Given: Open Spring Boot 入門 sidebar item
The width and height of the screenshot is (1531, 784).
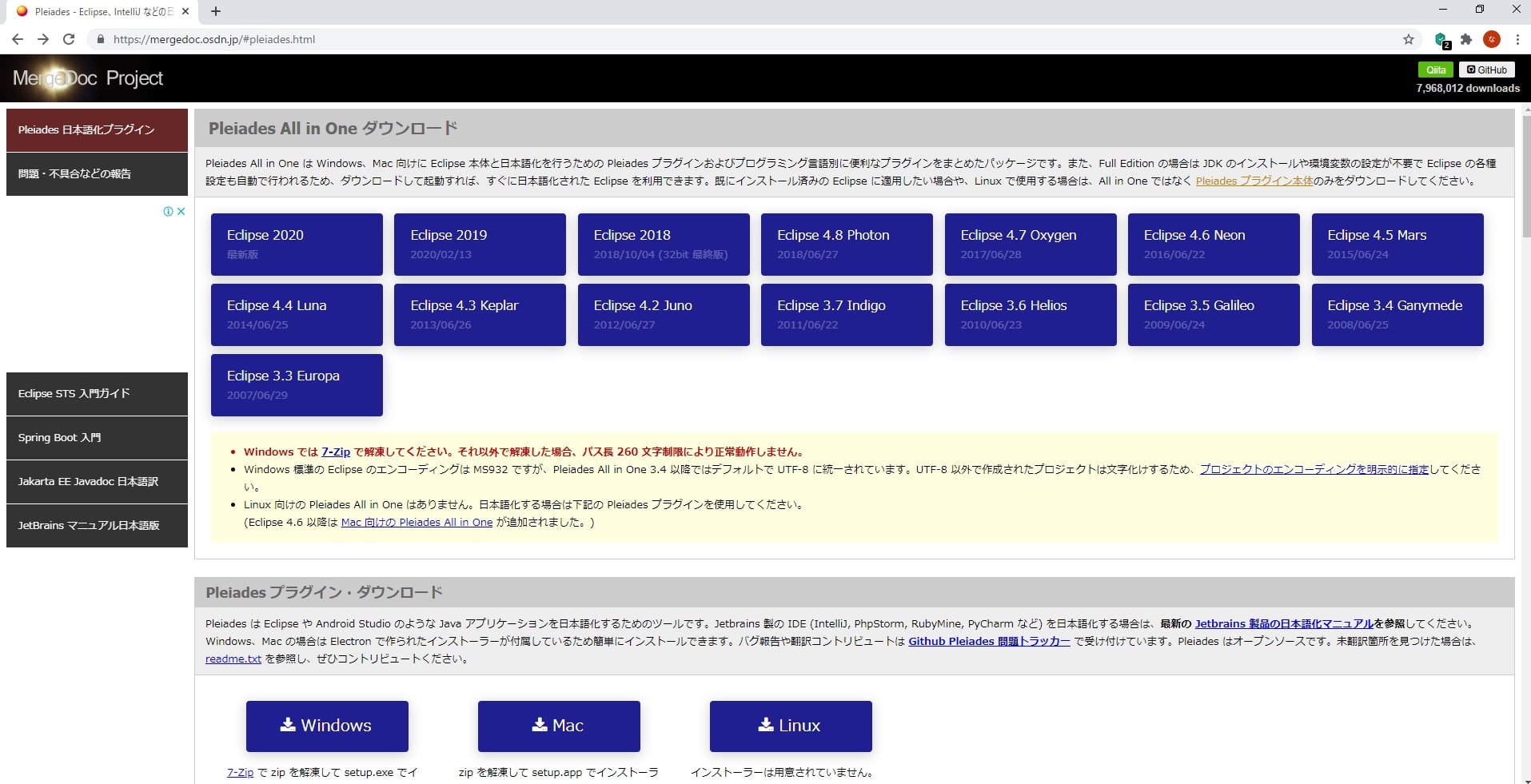Looking at the screenshot, I should (x=97, y=437).
